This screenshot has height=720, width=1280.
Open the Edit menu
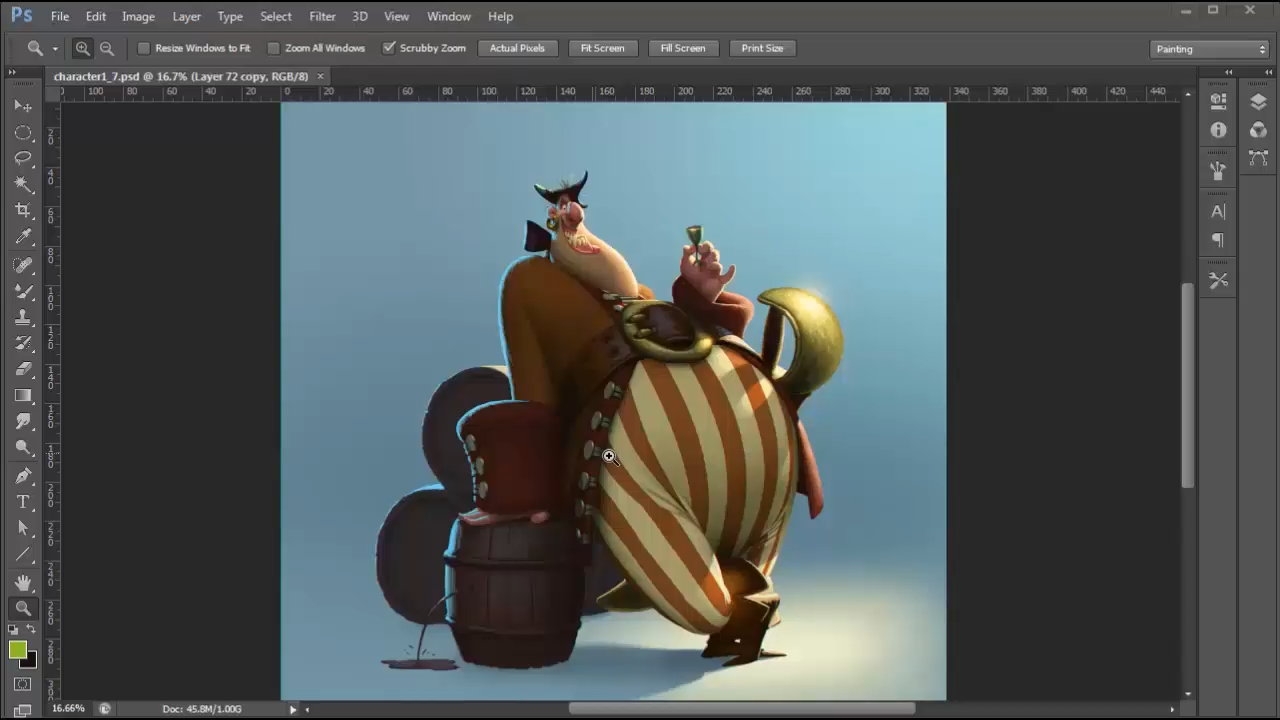96,16
